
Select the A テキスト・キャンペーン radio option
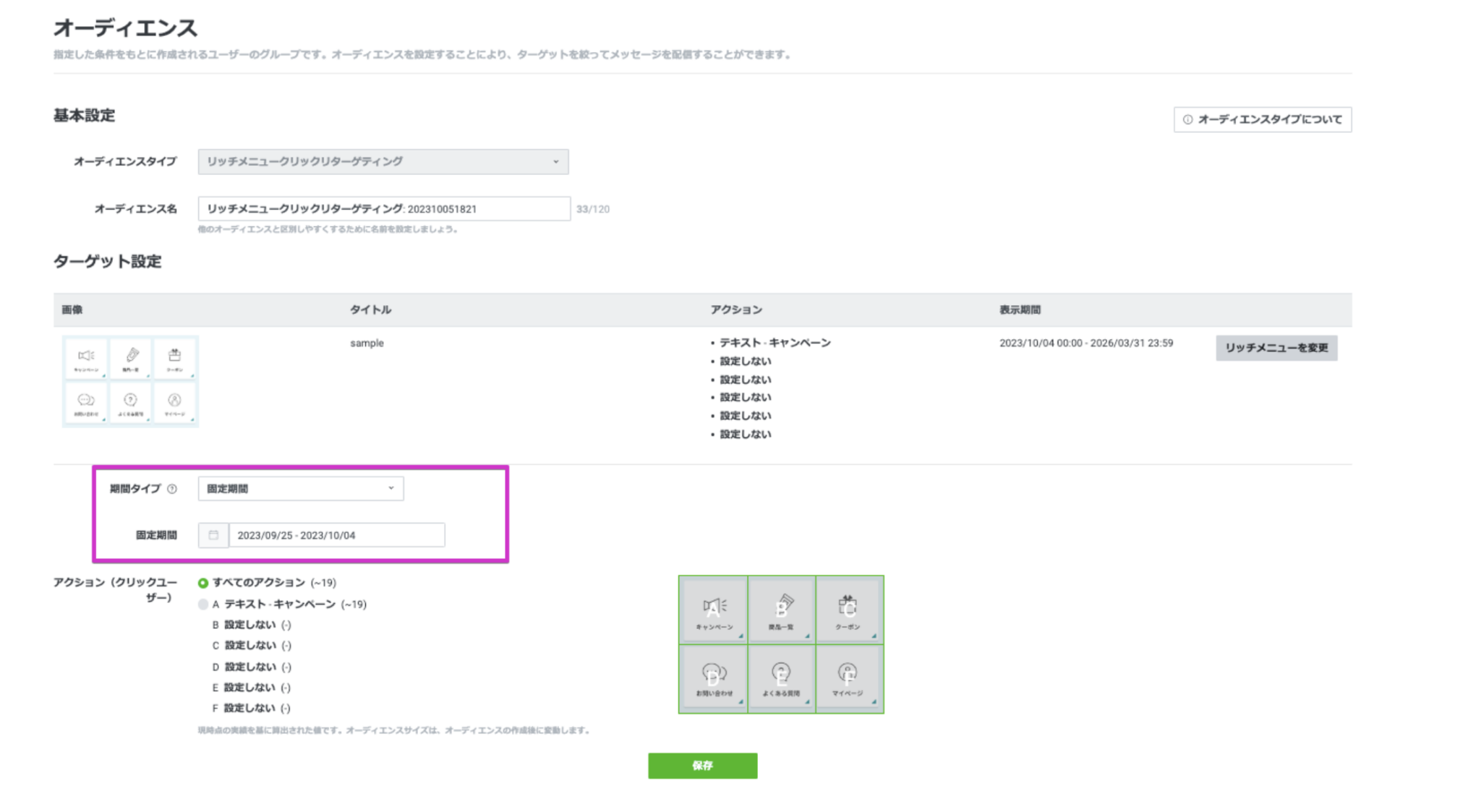point(203,604)
